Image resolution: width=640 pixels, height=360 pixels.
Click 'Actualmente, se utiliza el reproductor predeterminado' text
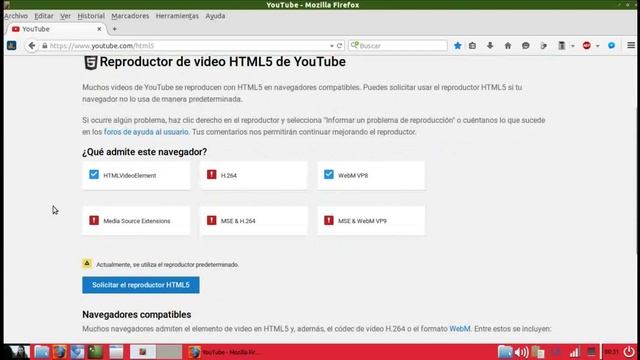pos(167,264)
